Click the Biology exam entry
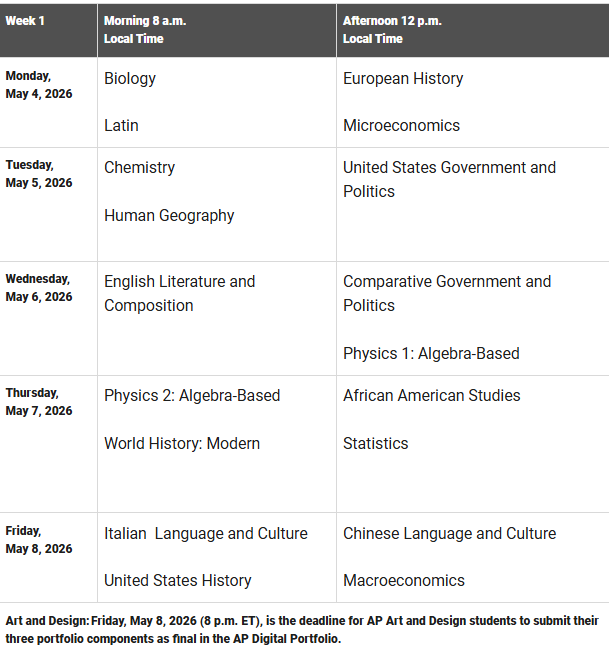 [x=130, y=78]
